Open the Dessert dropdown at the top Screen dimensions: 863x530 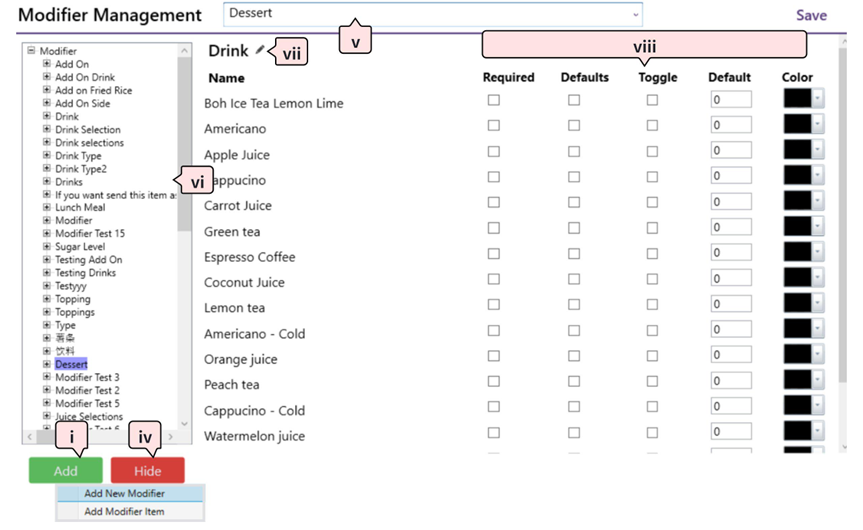635,14
